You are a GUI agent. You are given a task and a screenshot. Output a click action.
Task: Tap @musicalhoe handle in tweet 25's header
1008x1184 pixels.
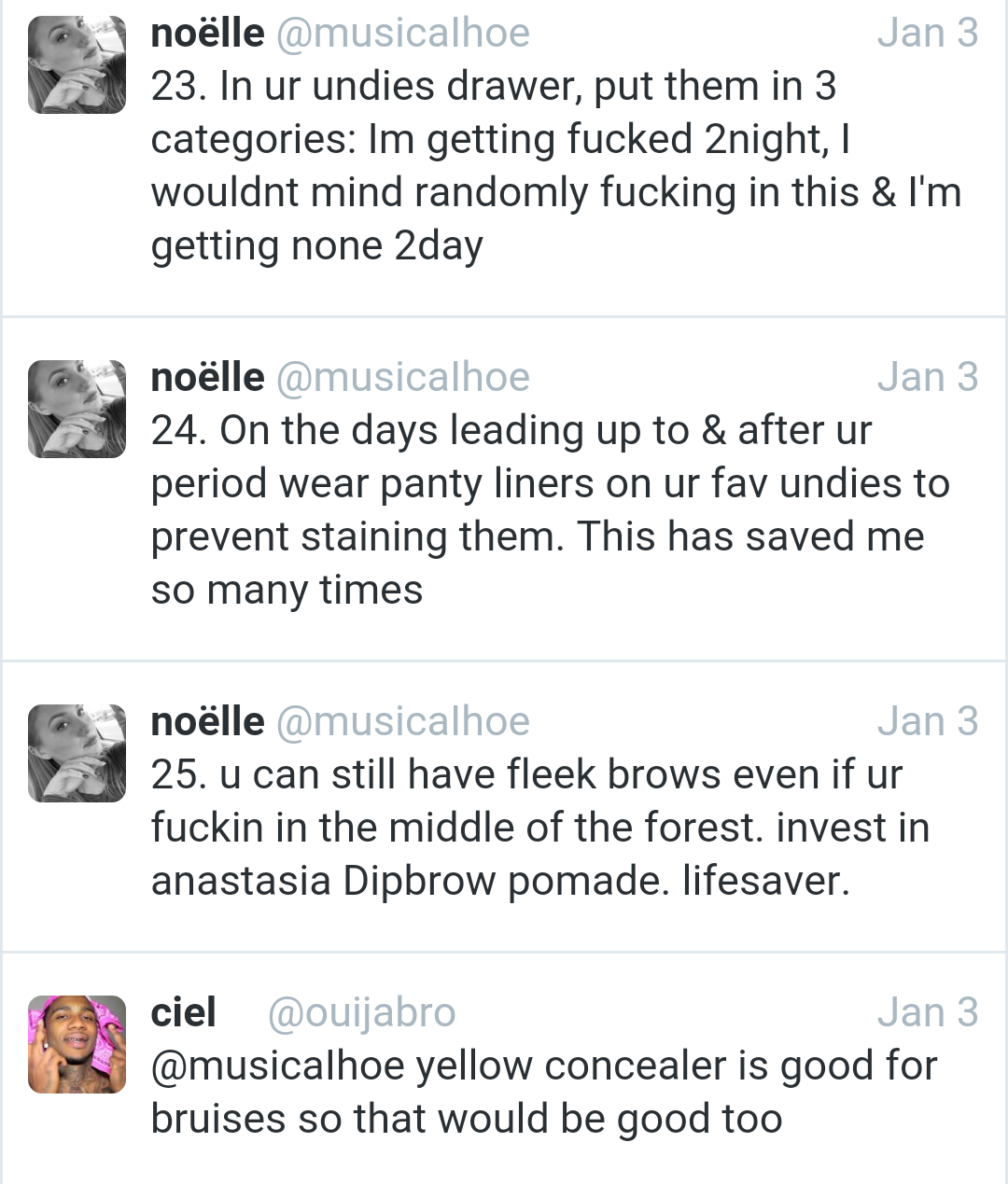tap(403, 722)
